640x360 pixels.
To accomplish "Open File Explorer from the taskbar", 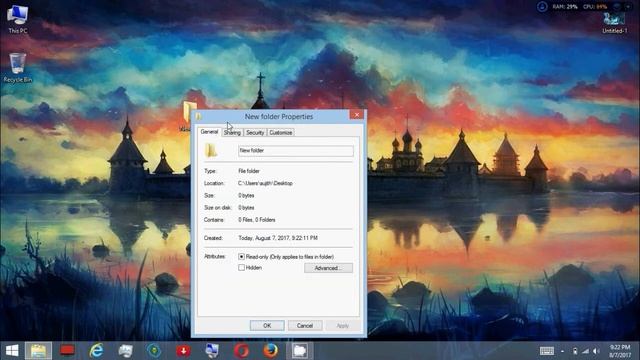I will pyautogui.click(x=38, y=351).
